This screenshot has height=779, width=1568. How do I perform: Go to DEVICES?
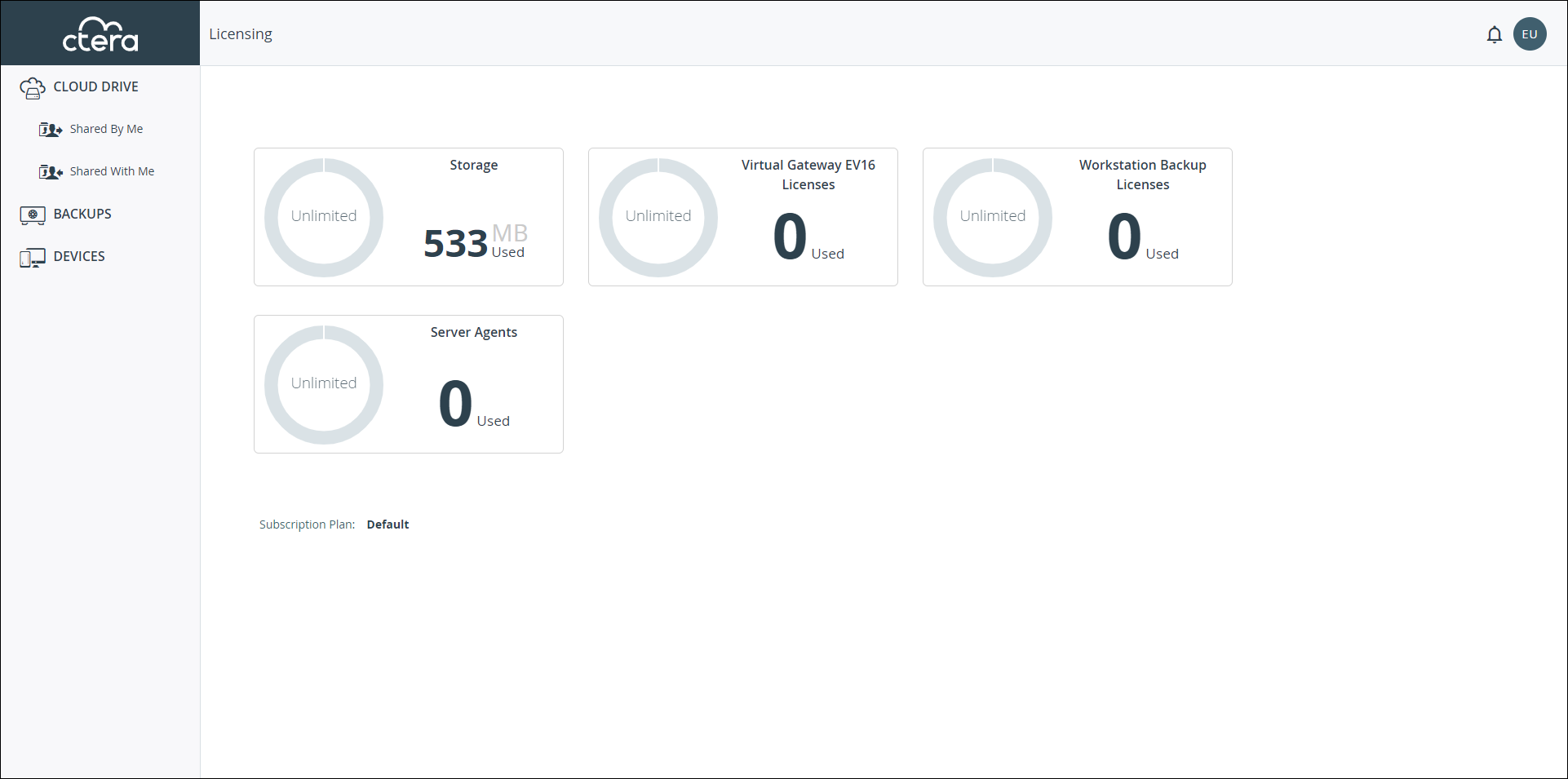coord(79,256)
